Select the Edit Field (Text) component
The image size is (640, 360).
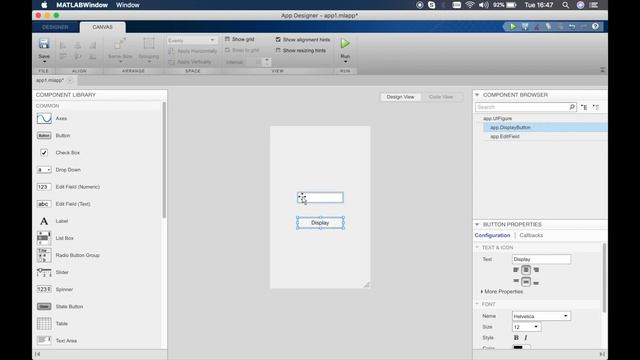[x=73, y=204]
